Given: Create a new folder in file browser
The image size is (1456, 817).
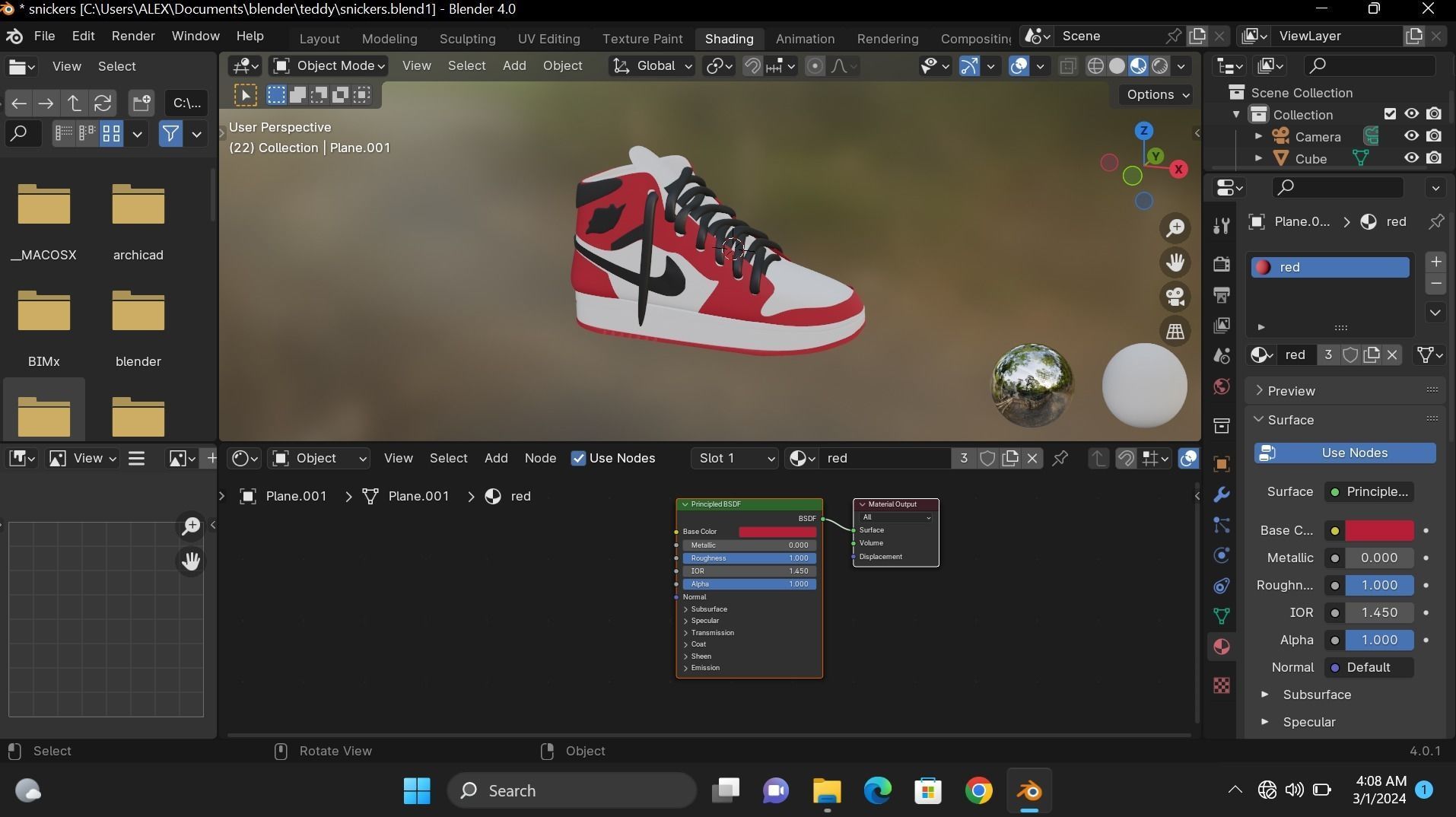Looking at the screenshot, I should [141, 103].
